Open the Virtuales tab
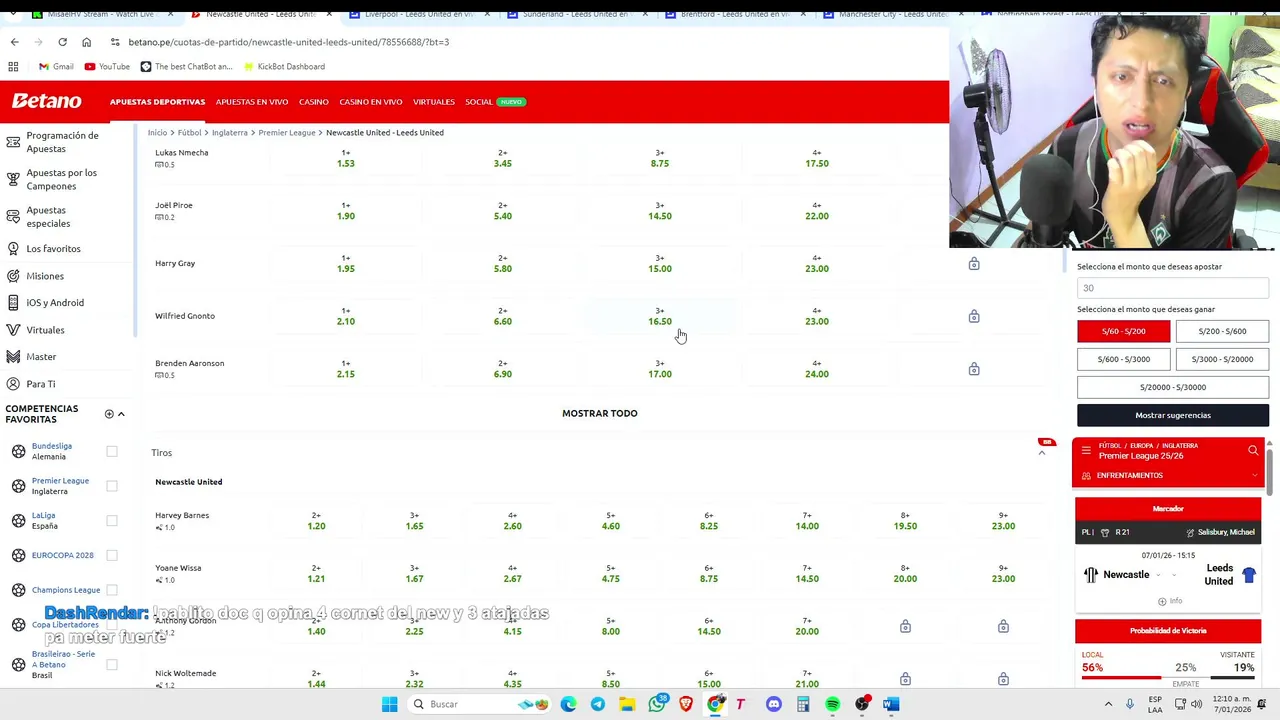The image size is (1280, 720). coord(434,102)
